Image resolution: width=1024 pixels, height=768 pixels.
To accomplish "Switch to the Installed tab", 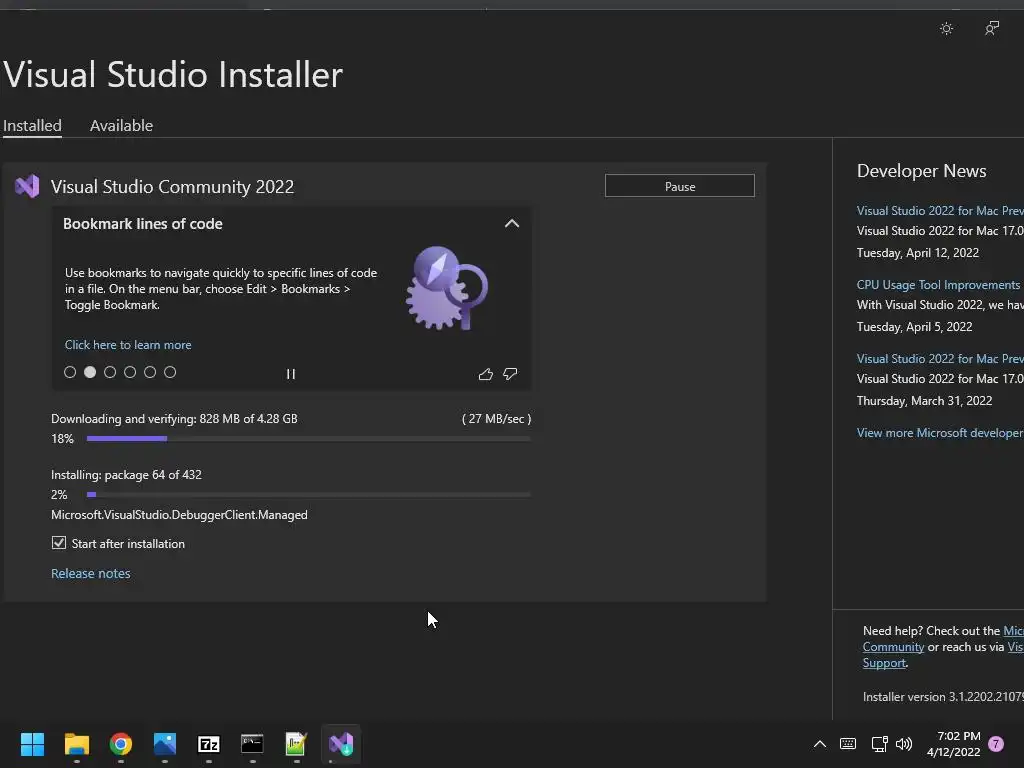I will click(32, 125).
